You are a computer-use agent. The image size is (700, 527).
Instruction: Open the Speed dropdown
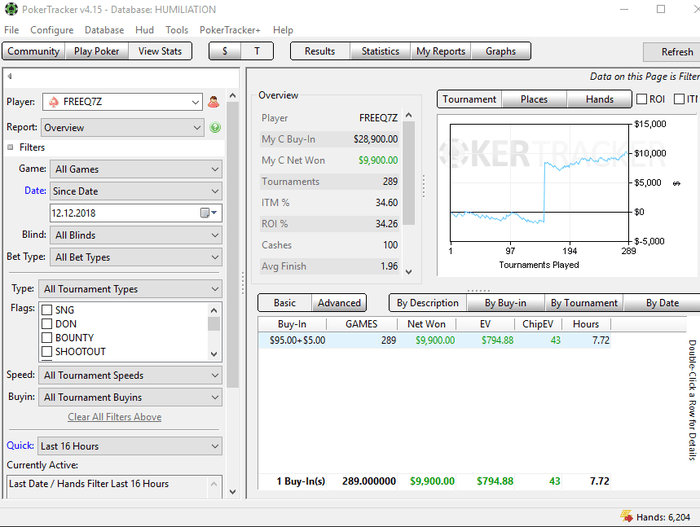click(x=130, y=375)
